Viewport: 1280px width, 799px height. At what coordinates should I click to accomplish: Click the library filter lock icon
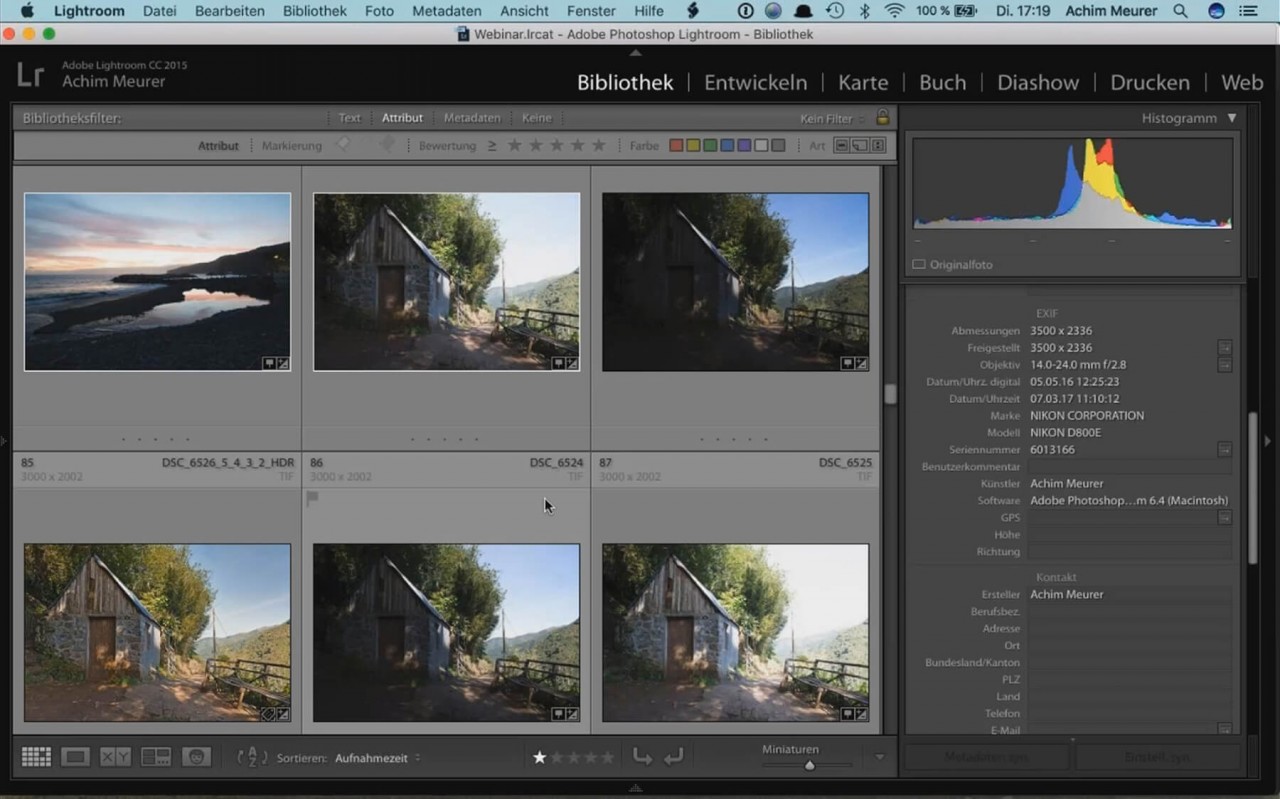(x=882, y=118)
